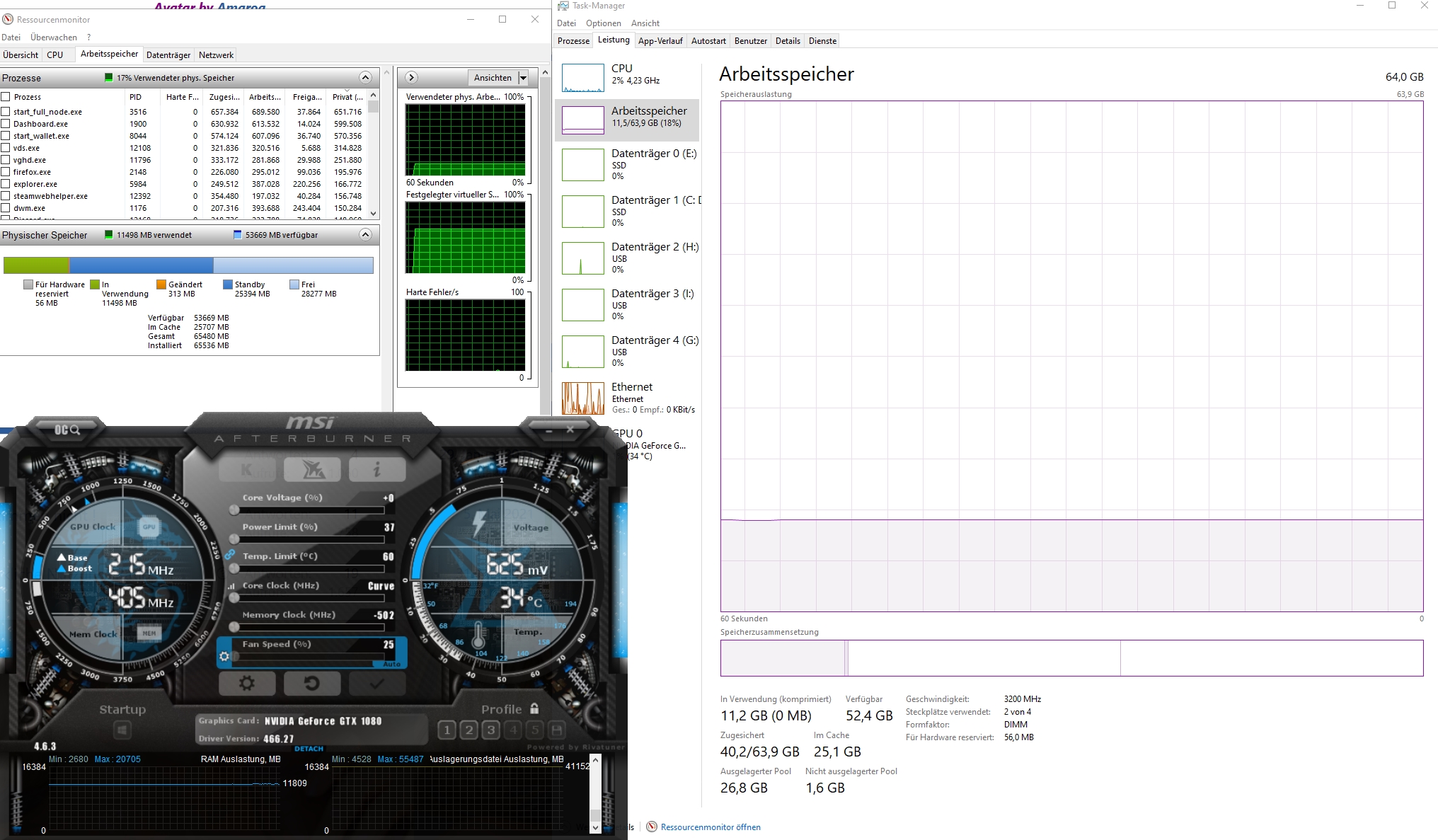Click the reset arrow button in Afterburner

[x=311, y=684]
